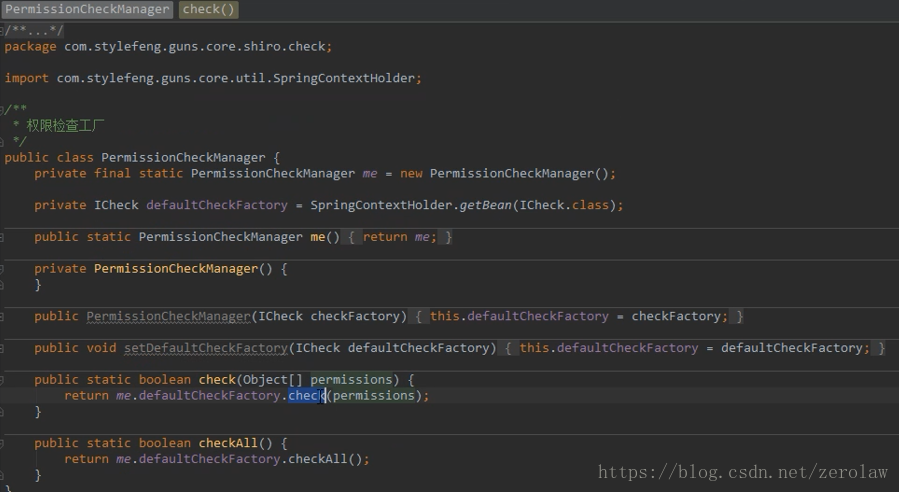The image size is (899, 492).
Task: Select the PermissionCheckManager breadcrumb
Action: tap(87, 9)
